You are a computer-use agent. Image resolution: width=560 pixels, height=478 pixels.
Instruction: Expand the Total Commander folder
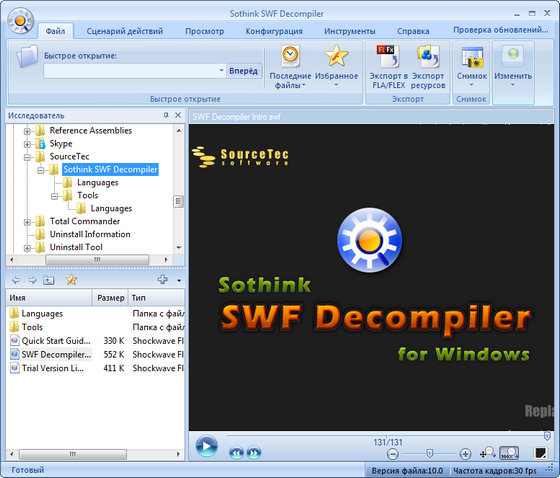(27, 222)
